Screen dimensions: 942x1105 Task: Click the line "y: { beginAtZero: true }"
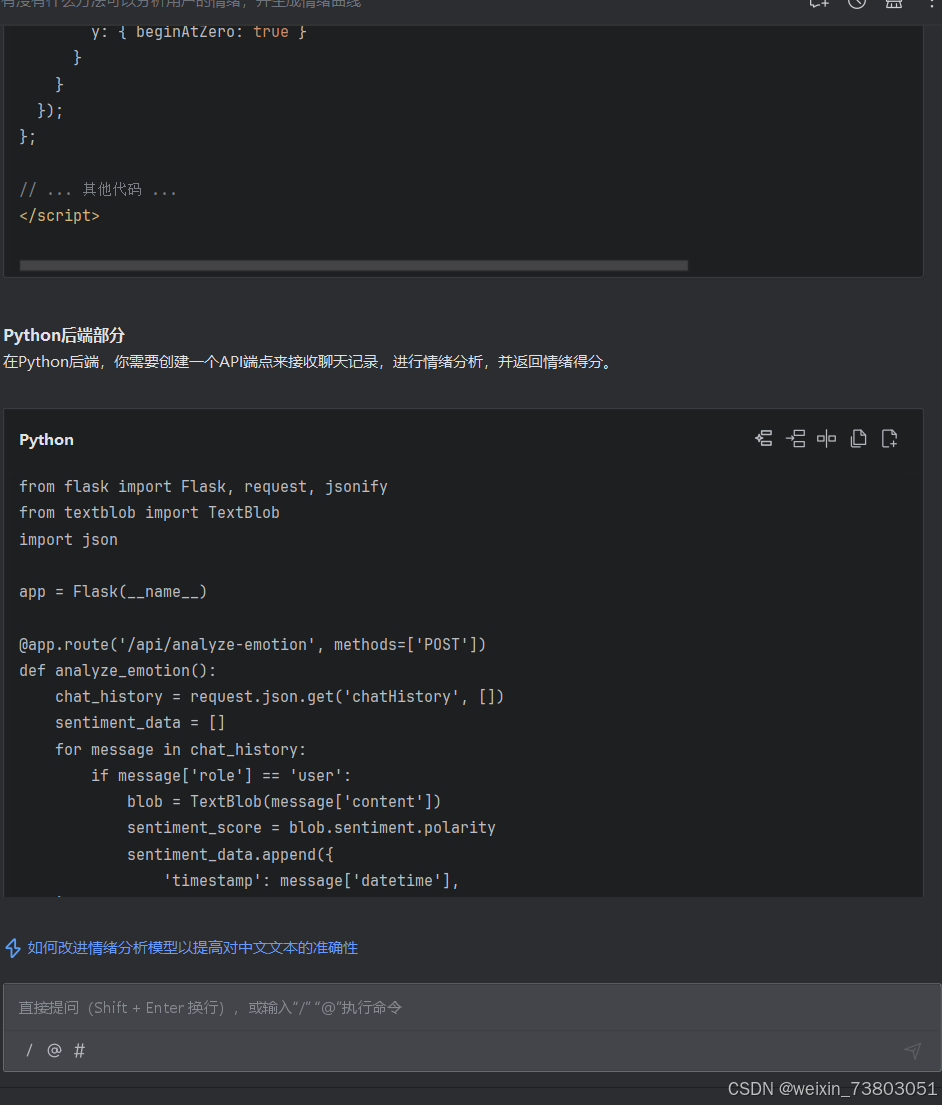199,32
